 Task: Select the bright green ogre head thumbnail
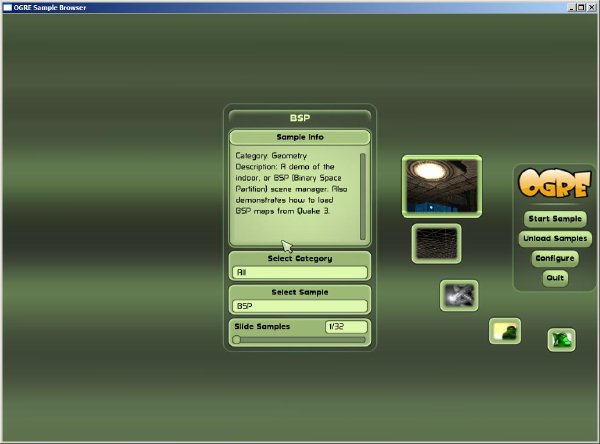coord(561,340)
